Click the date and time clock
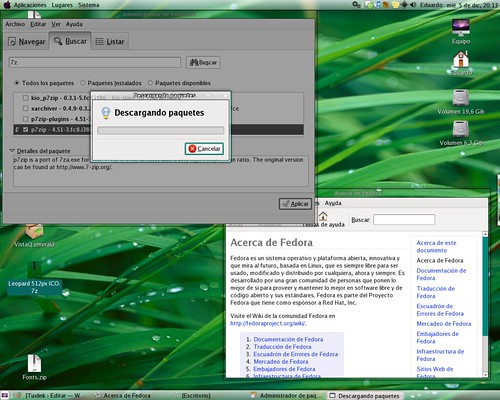Image resolution: width=500 pixels, height=400 pixels. point(471,5)
